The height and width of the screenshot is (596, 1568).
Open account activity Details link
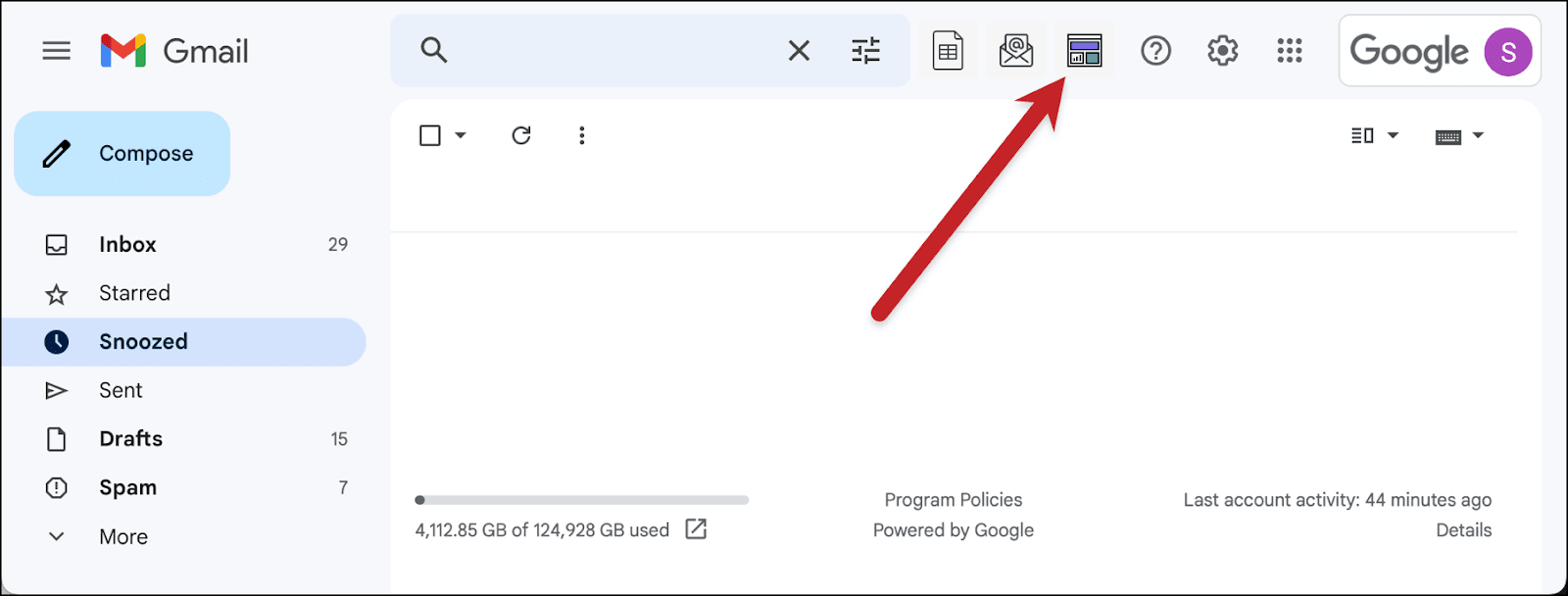1464,530
